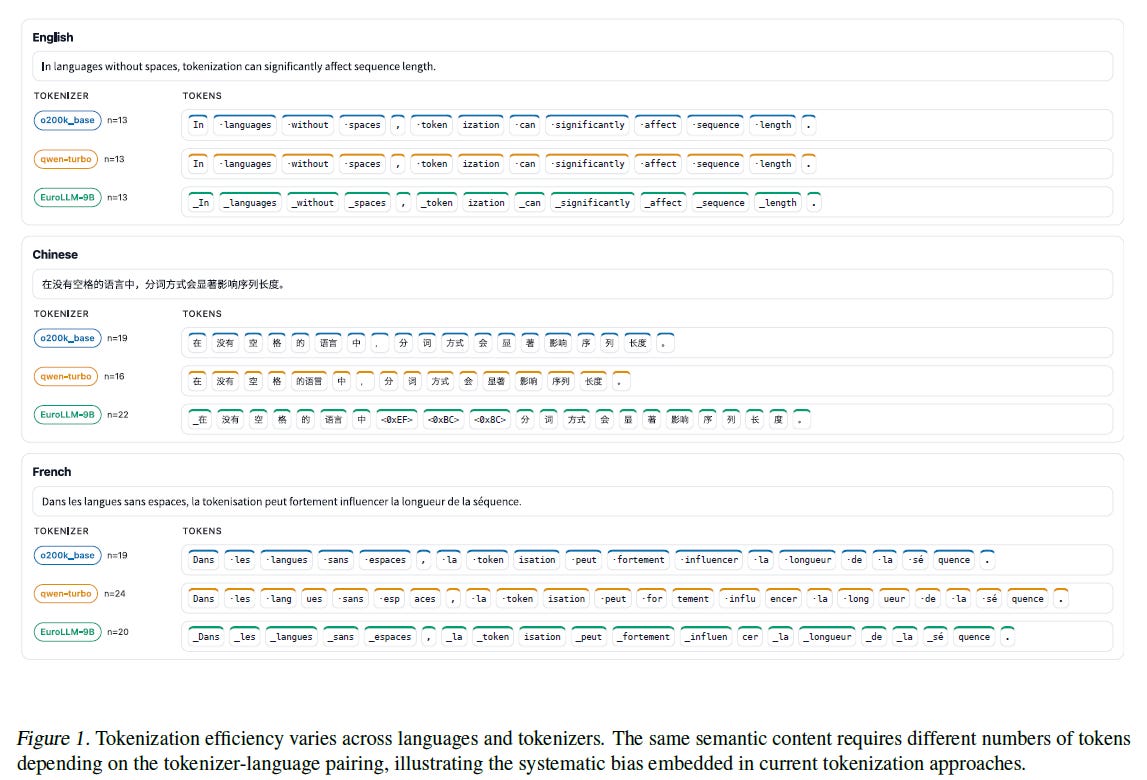Viewport: 1147px width, 780px height.
Task: Click the '<0x8C>' byte token
Action: point(489,419)
